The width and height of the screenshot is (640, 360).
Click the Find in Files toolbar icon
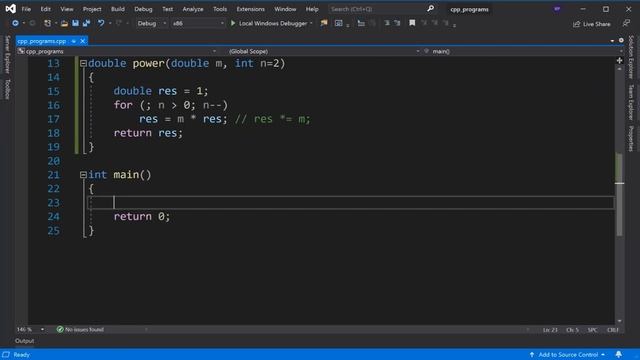coord(324,23)
